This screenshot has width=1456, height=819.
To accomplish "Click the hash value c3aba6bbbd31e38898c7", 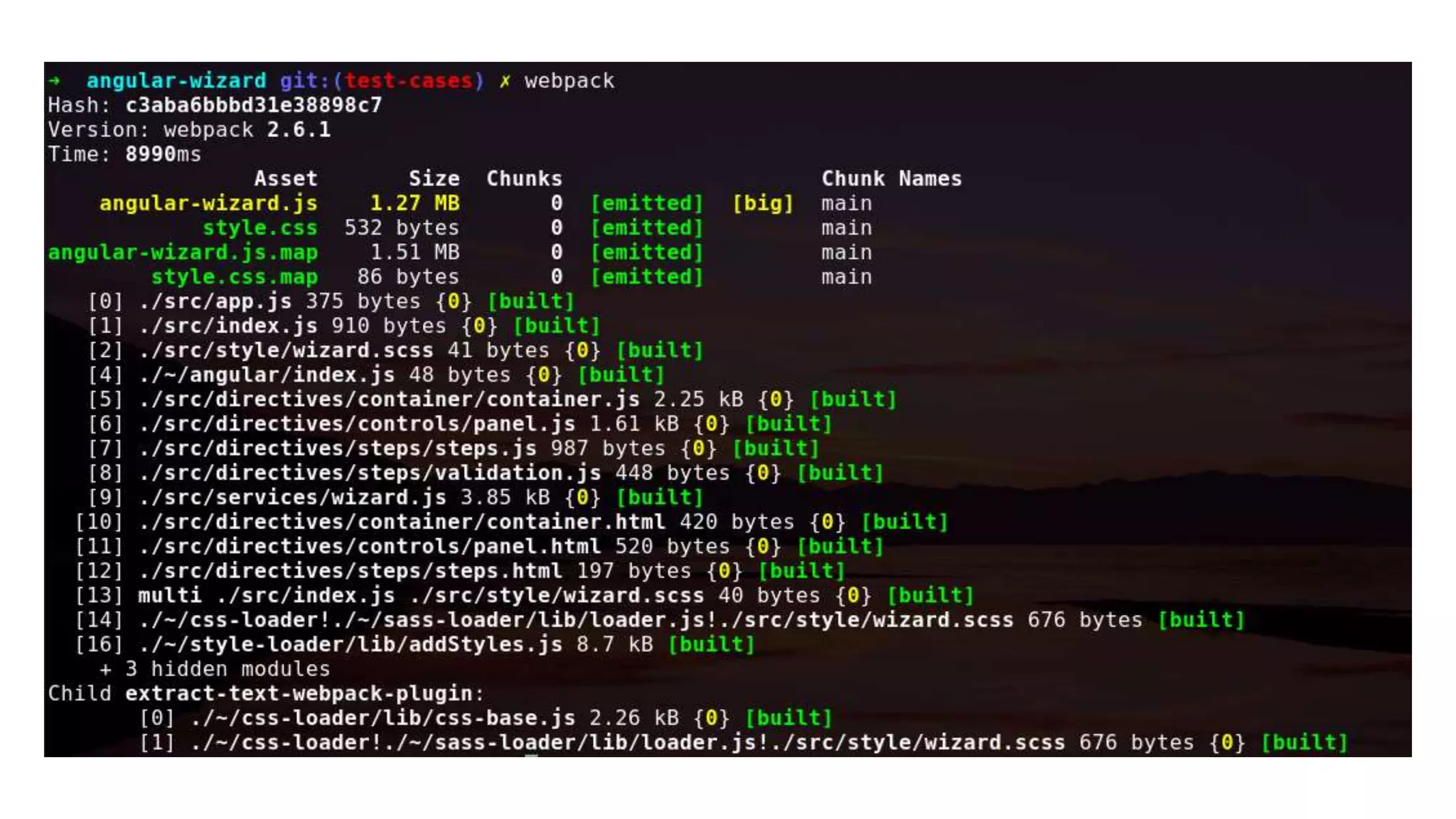I will pos(254,105).
